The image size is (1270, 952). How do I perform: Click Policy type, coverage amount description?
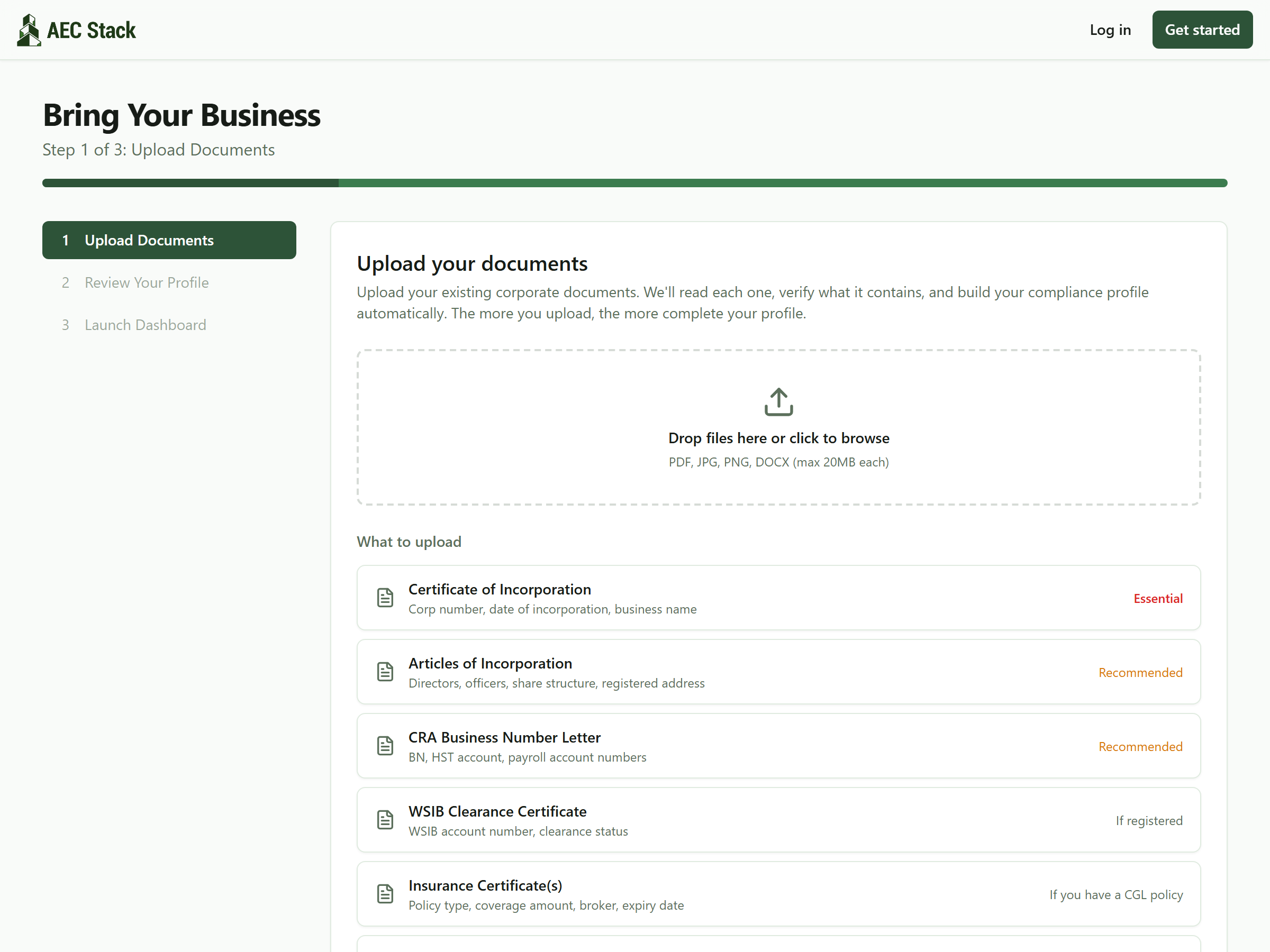(546, 905)
